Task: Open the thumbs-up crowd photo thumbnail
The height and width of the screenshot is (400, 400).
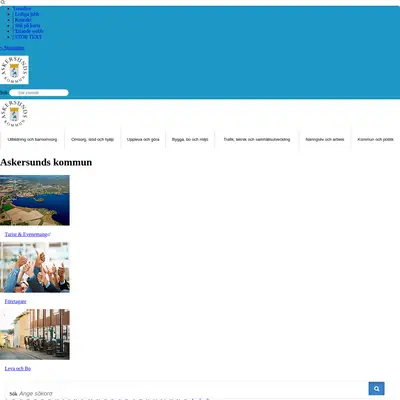Action: [35, 267]
